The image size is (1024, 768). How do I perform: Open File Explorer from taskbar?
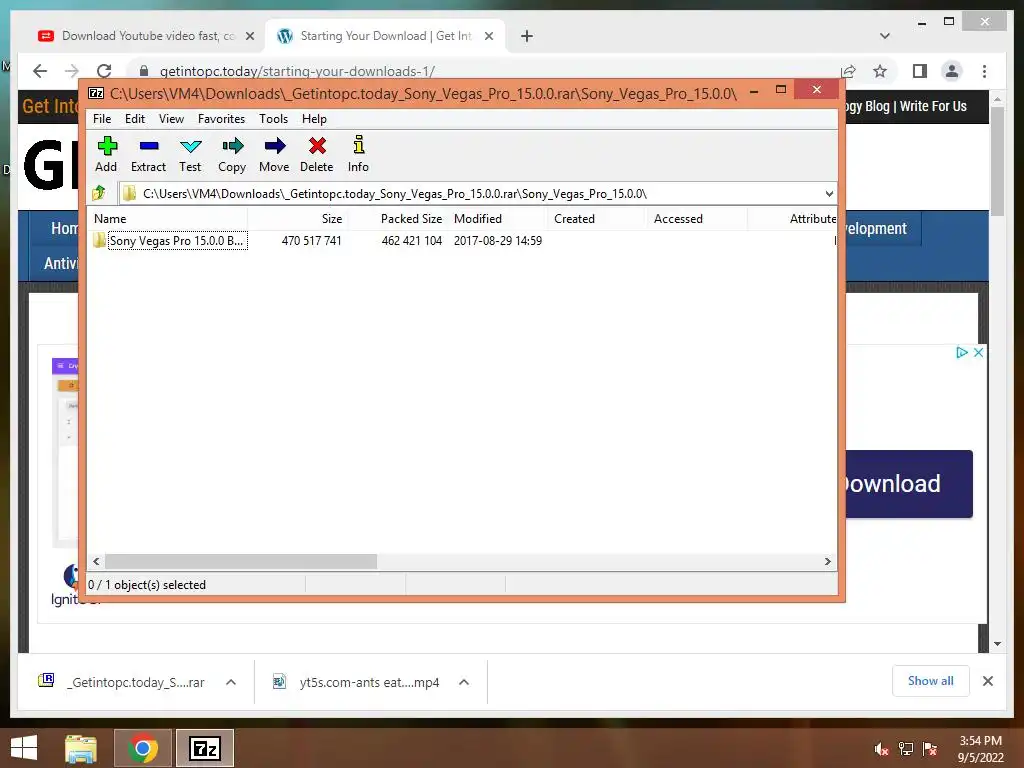click(81, 748)
